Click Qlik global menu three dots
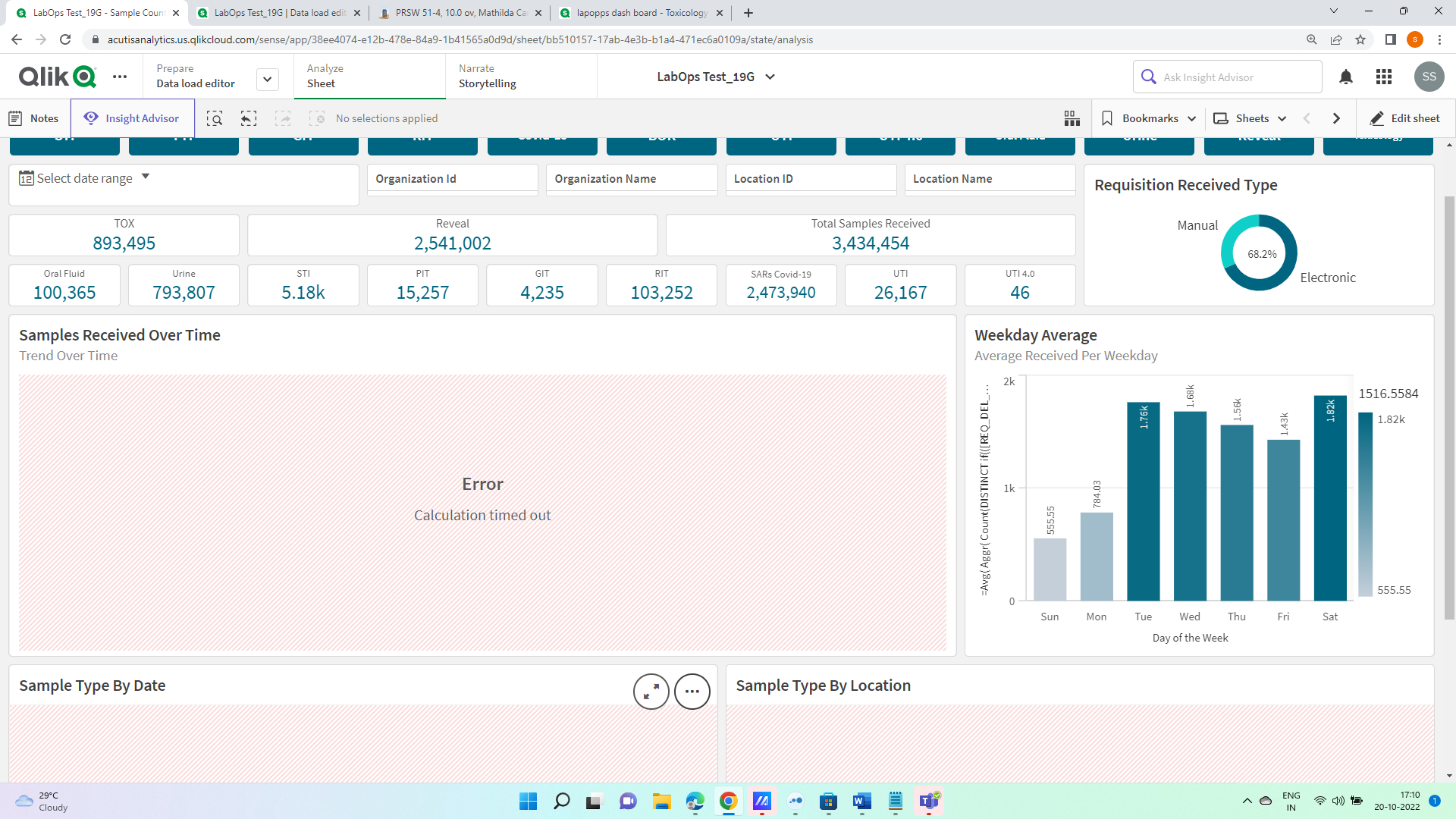Image resolution: width=1456 pixels, height=819 pixels. coord(120,77)
